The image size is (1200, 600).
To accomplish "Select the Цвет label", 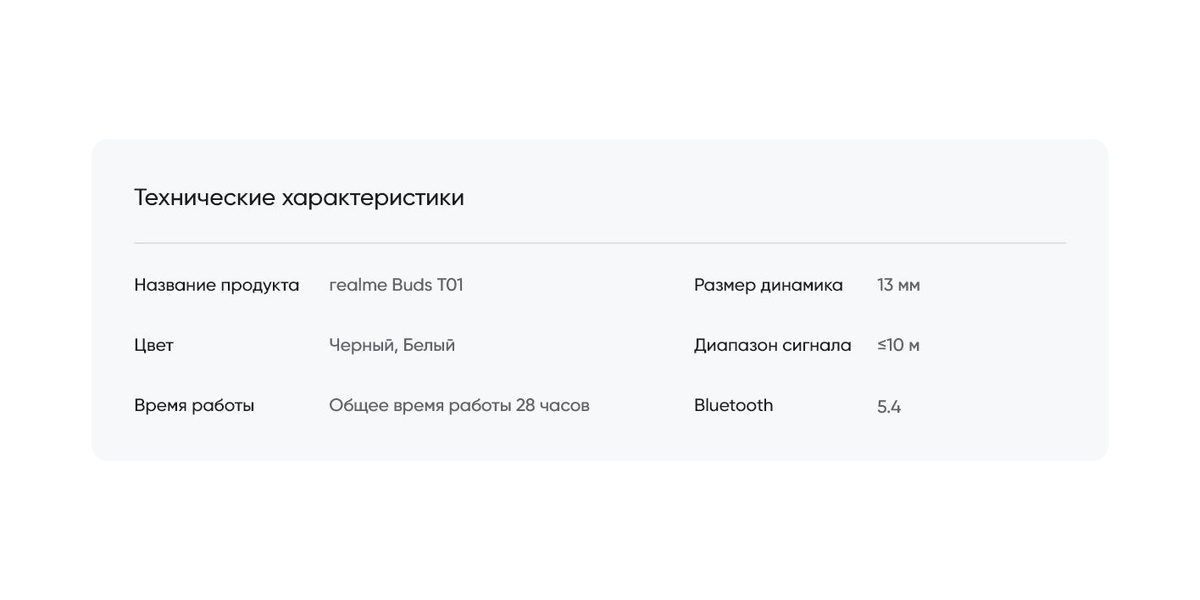I will tap(153, 345).
